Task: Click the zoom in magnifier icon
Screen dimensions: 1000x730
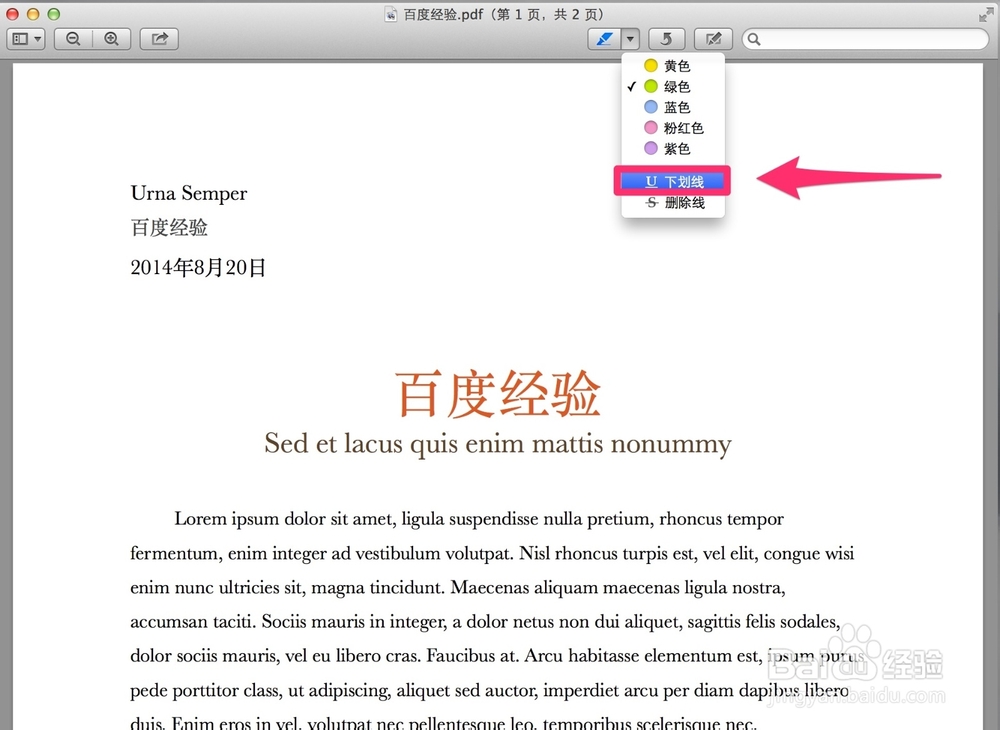Action: [112, 39]
